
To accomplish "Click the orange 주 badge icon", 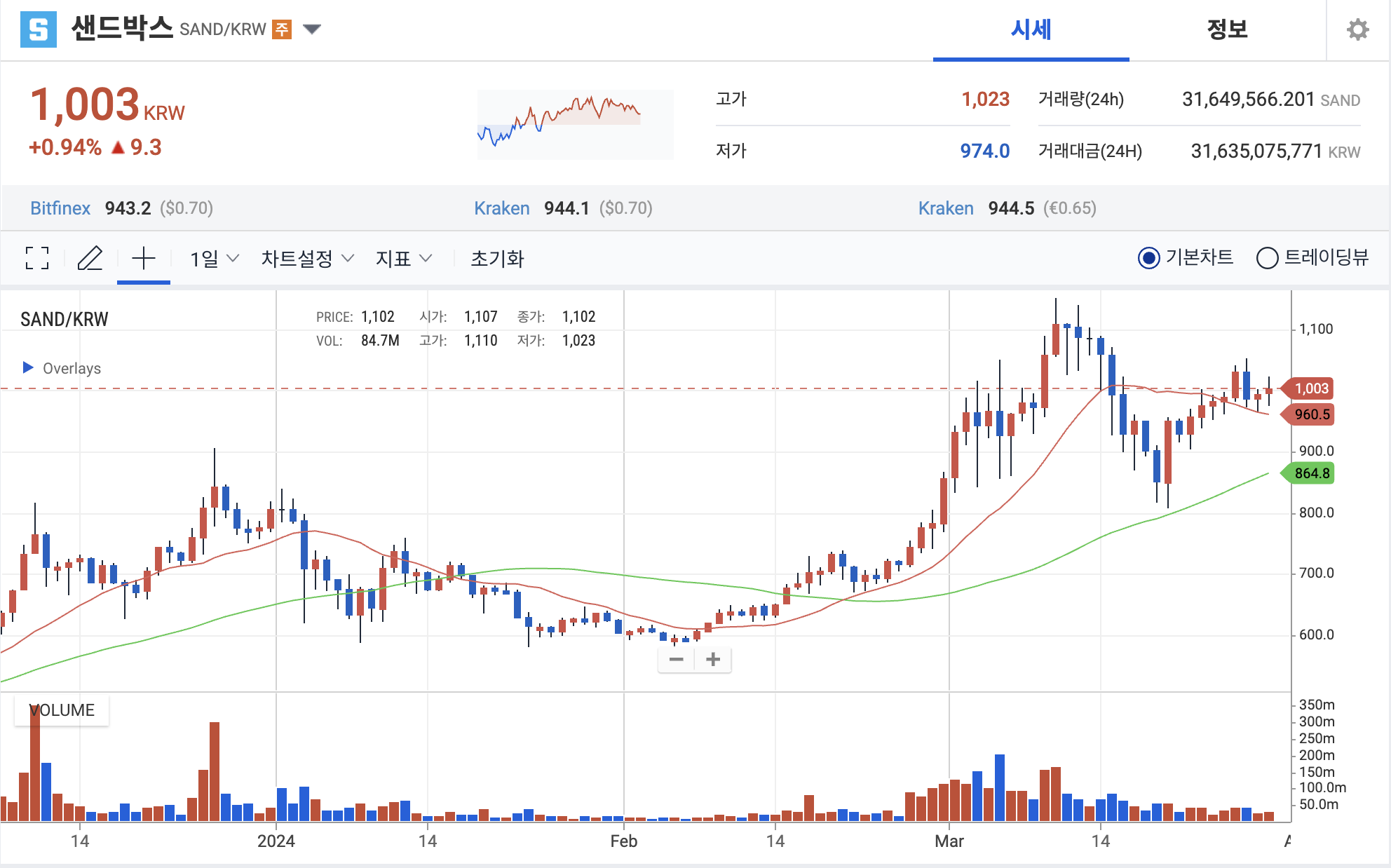I will point(282,29).
